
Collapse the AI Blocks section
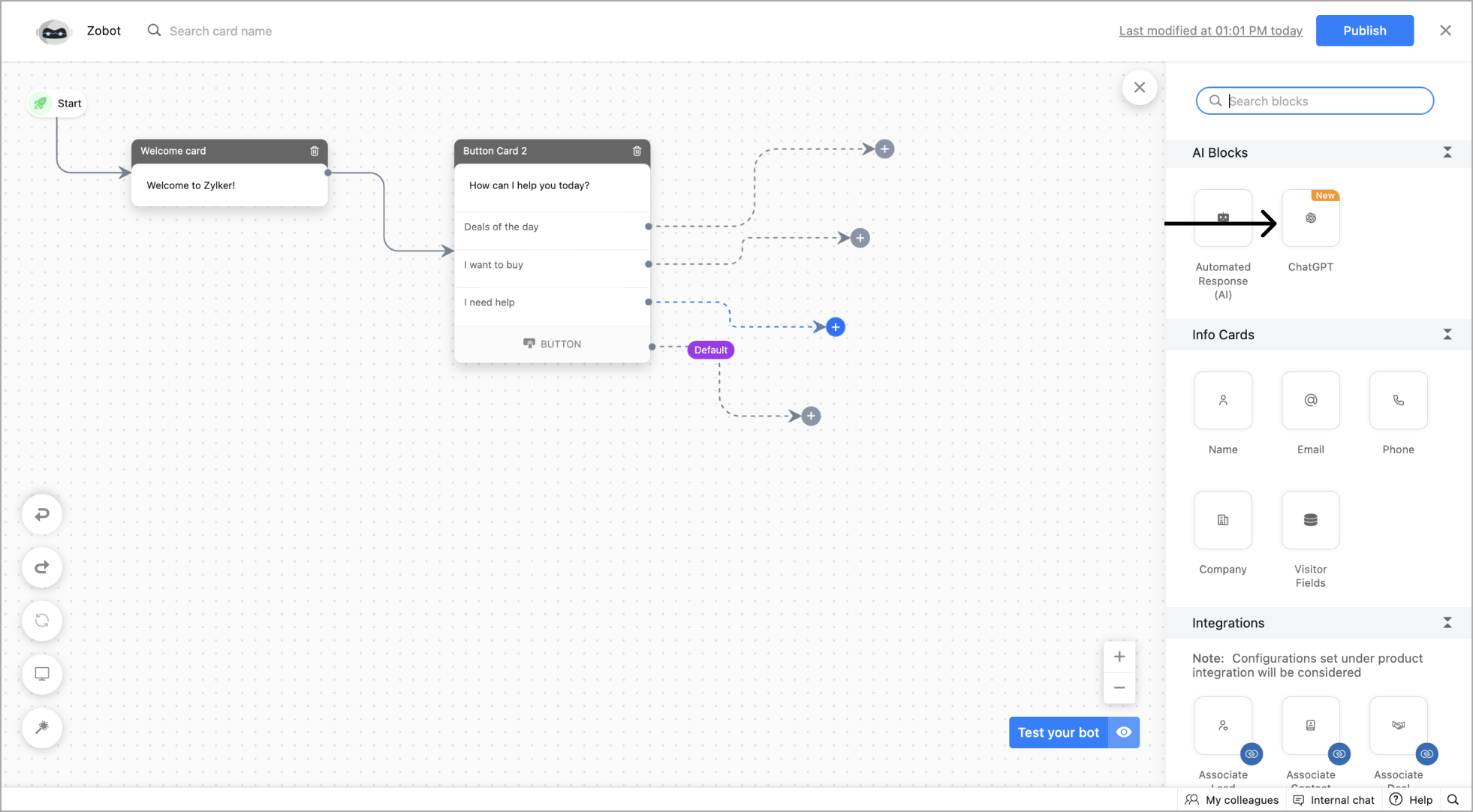coord(1447,152)
